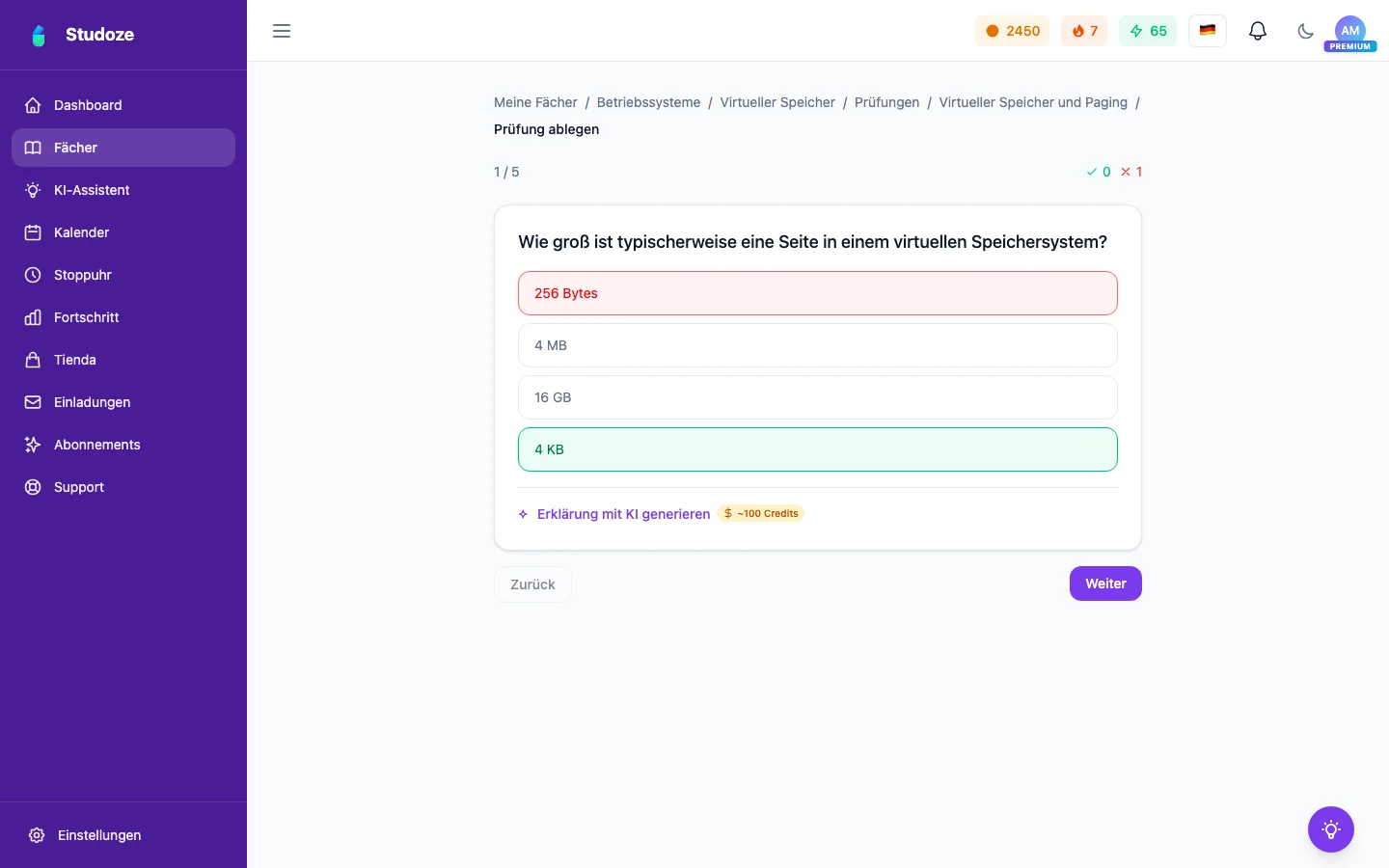
Task: Click the wrong answers counter X 1
Action: click(1131, 172)
